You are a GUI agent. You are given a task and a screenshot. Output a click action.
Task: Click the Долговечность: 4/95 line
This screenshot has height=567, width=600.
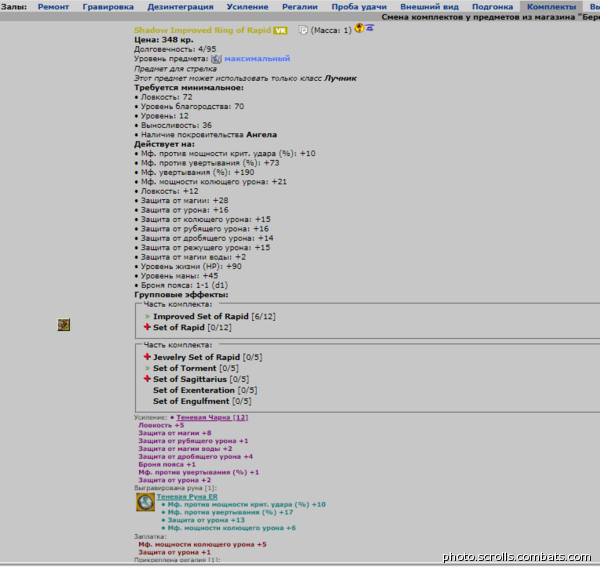click(x=175, y=49)
